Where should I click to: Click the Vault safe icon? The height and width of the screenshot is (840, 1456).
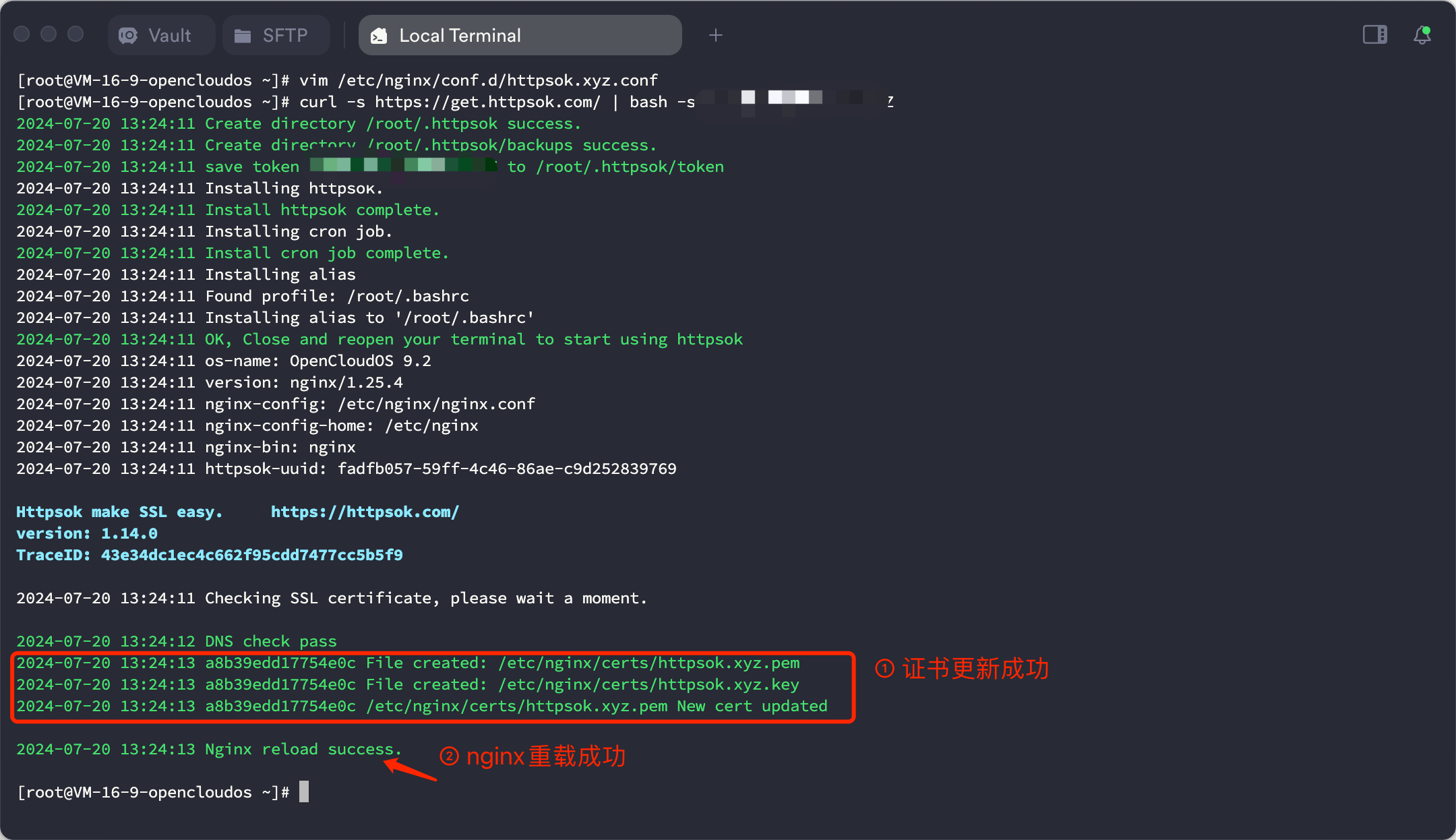point(128,35)
